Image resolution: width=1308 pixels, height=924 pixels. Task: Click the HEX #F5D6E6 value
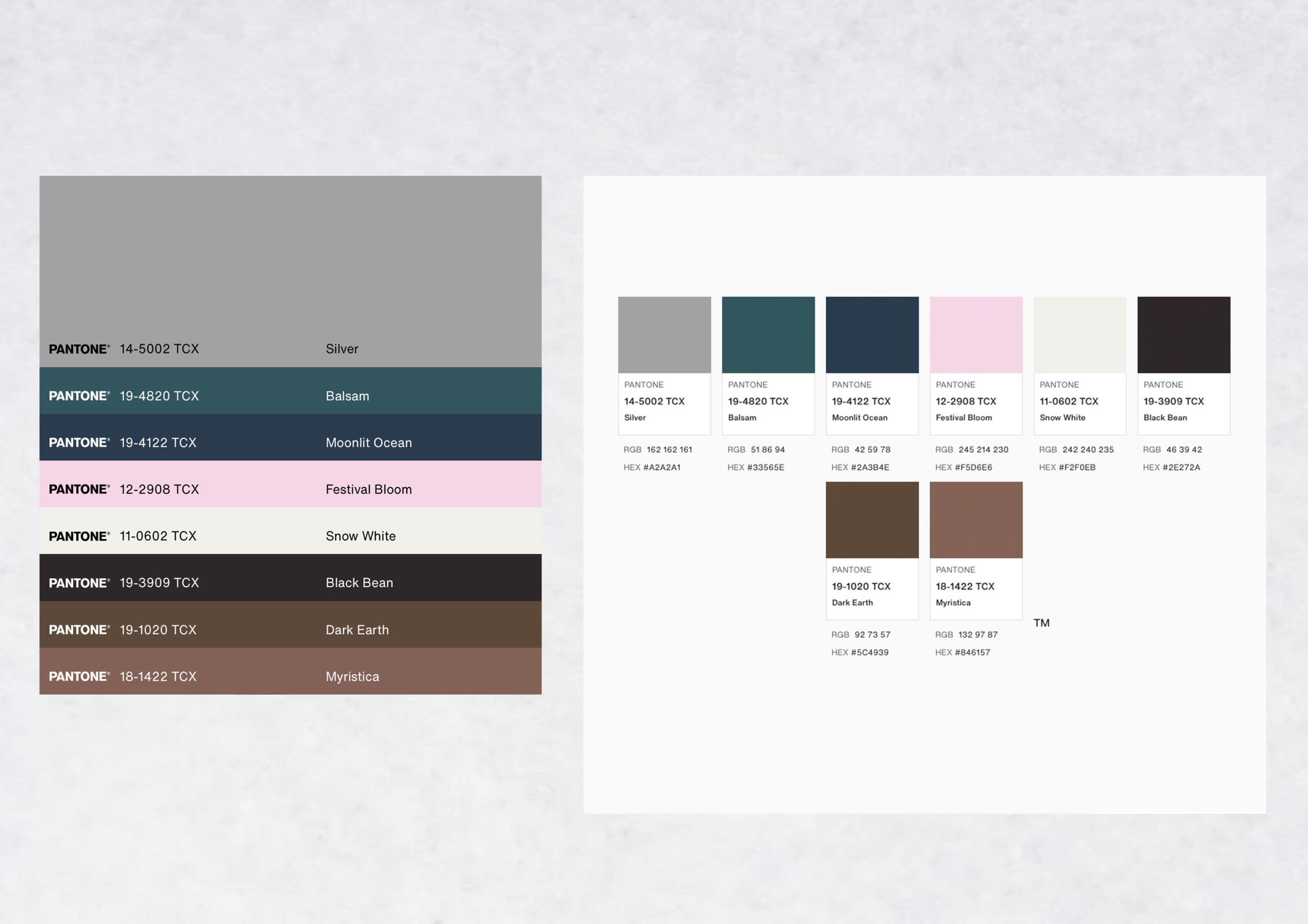pos(963,467)
